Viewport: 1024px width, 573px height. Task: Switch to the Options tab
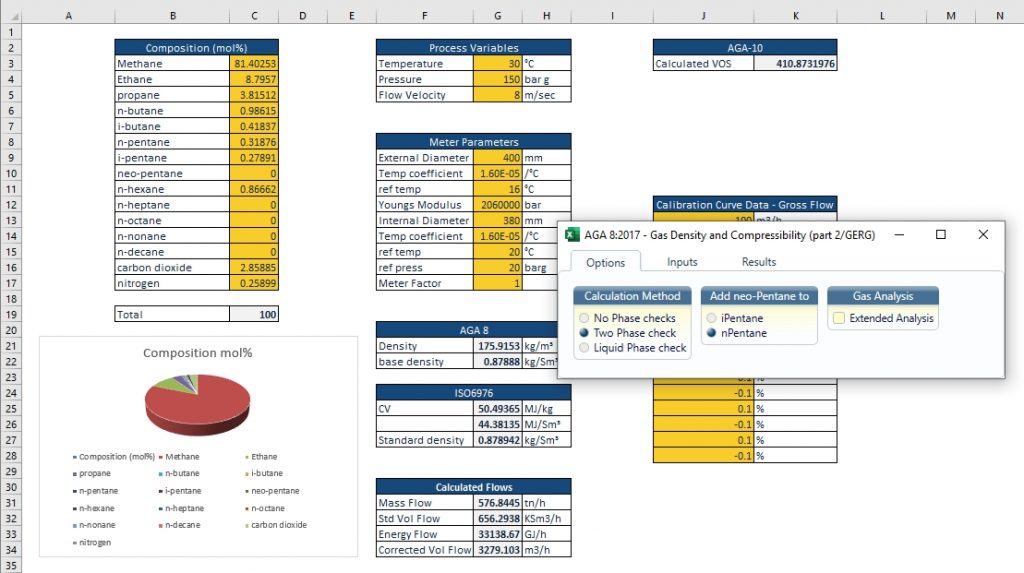[605, 262]
